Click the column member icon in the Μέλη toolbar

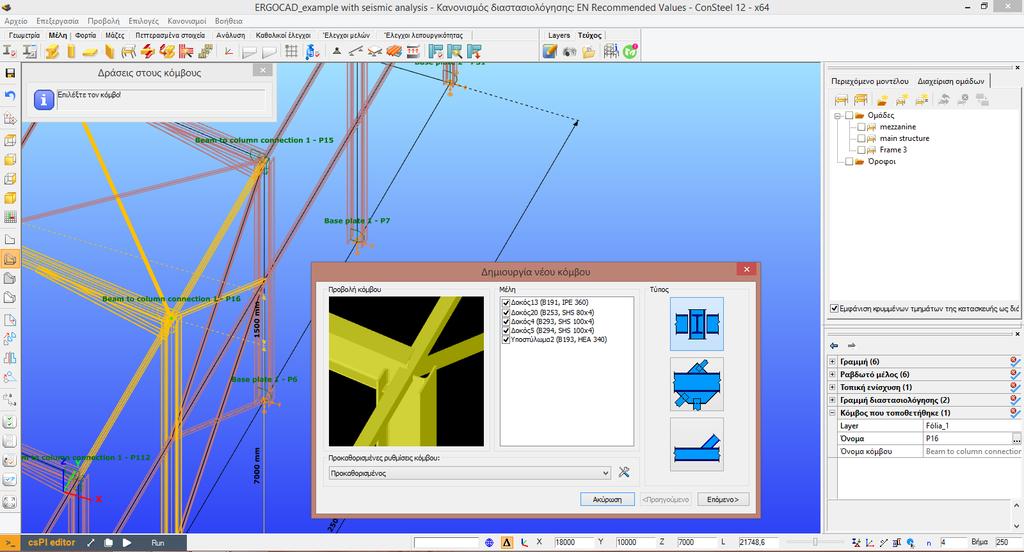(71, 51)
